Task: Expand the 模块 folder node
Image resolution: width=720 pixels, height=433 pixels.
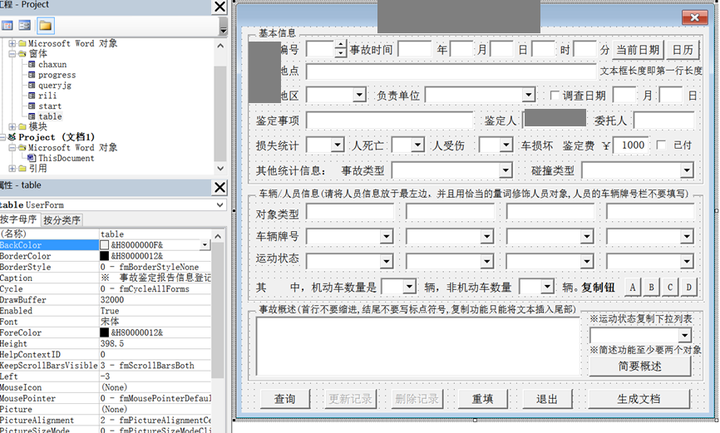Action: [x=12, y=127]
